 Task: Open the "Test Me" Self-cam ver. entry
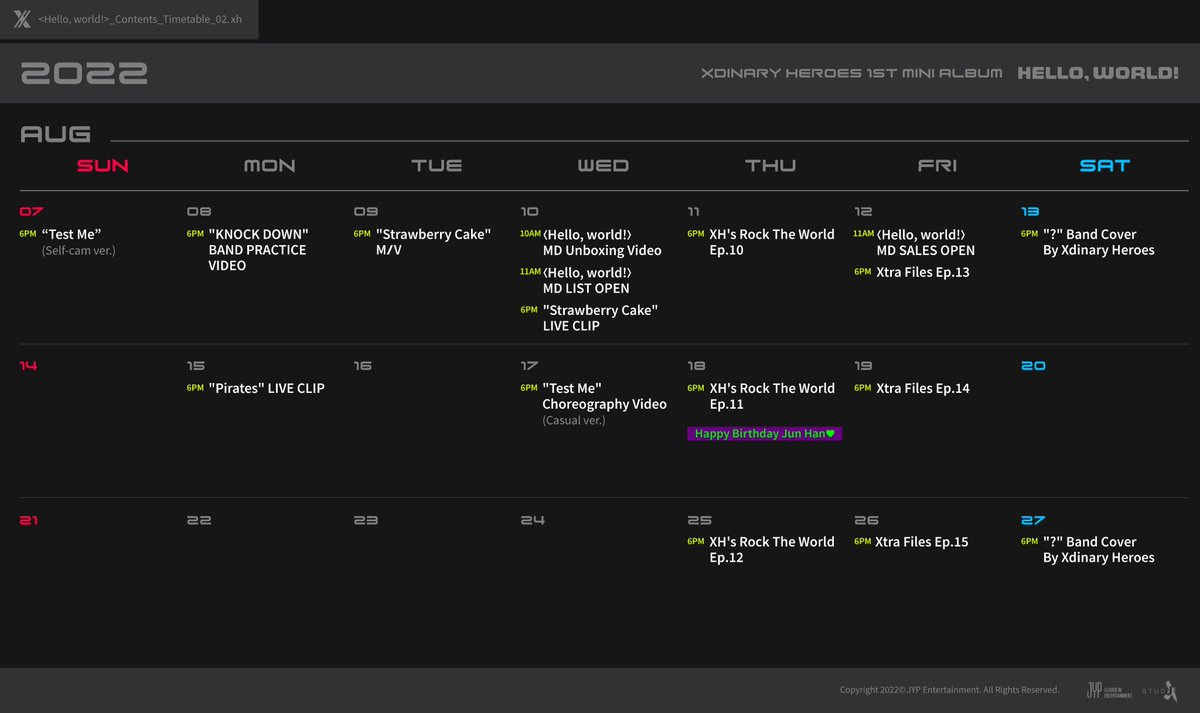tap(68, 242)
